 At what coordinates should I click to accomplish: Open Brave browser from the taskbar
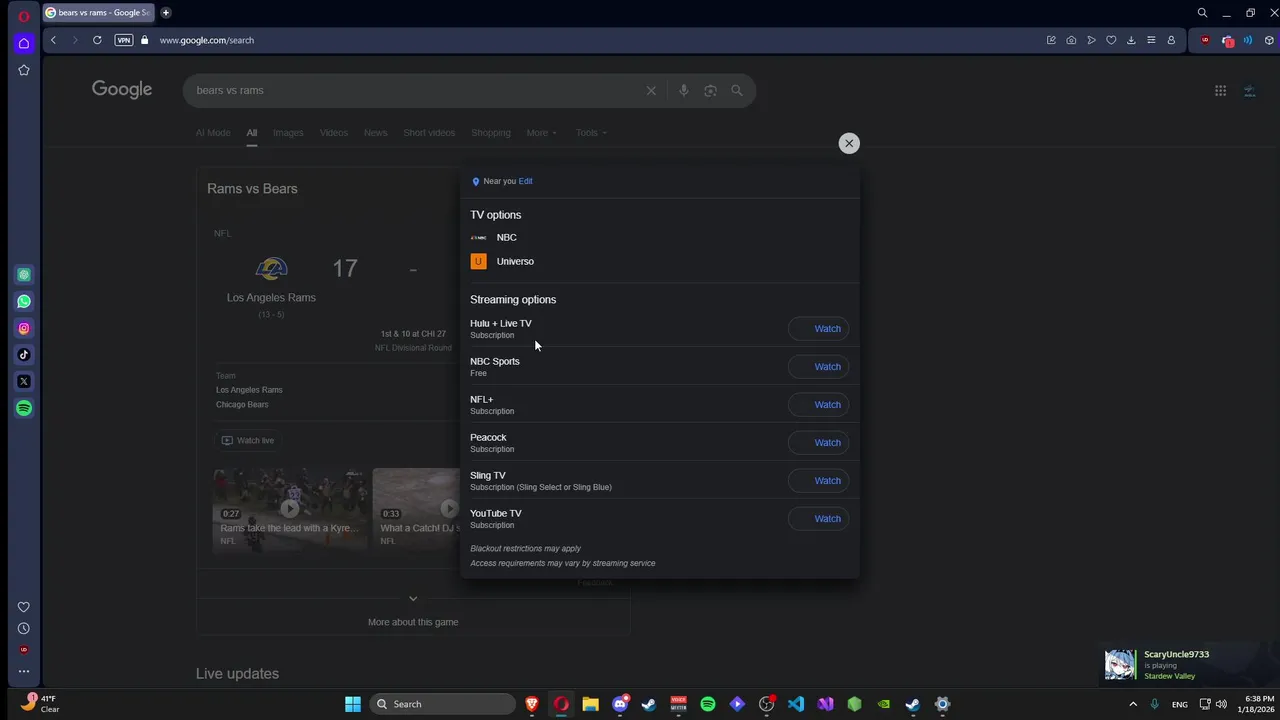coord(532,704)
